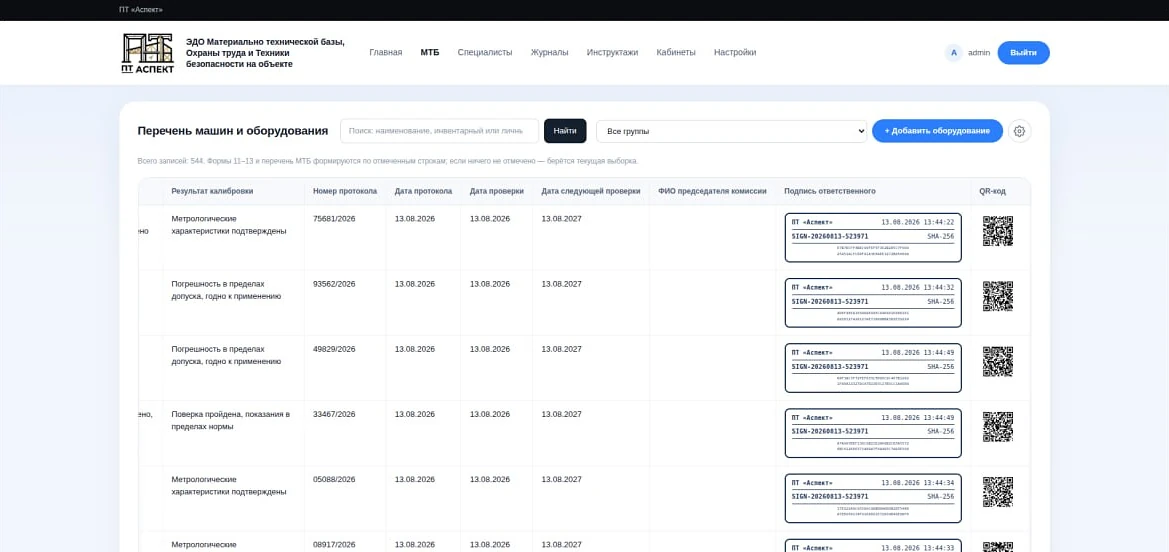Open the Главная menu item
Viewport: 1169px width, 552px height.
[385, 52]
